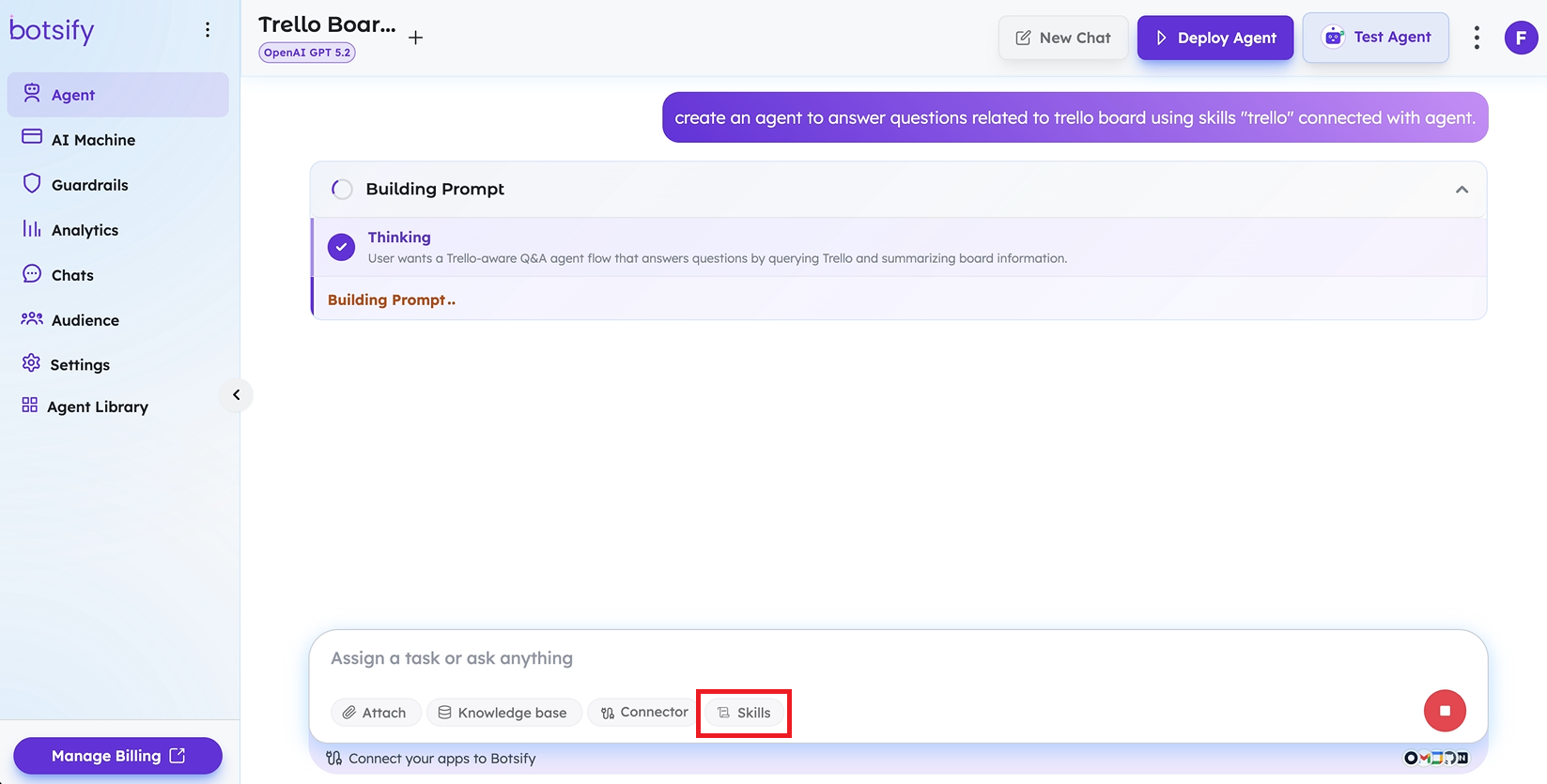Stop generation with the red stop button
This screenshot has width=1547, height=784.
point(1445,711)
